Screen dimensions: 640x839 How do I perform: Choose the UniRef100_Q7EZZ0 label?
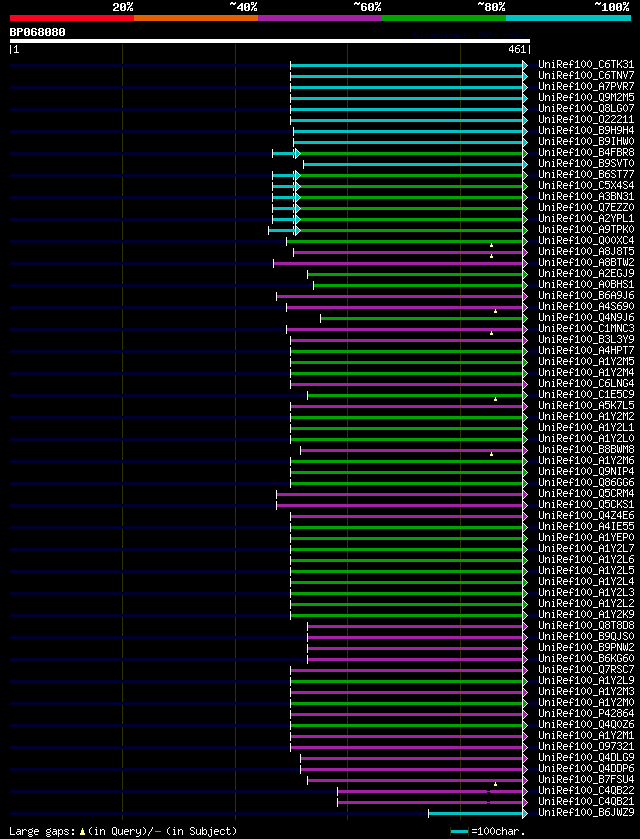586,208
